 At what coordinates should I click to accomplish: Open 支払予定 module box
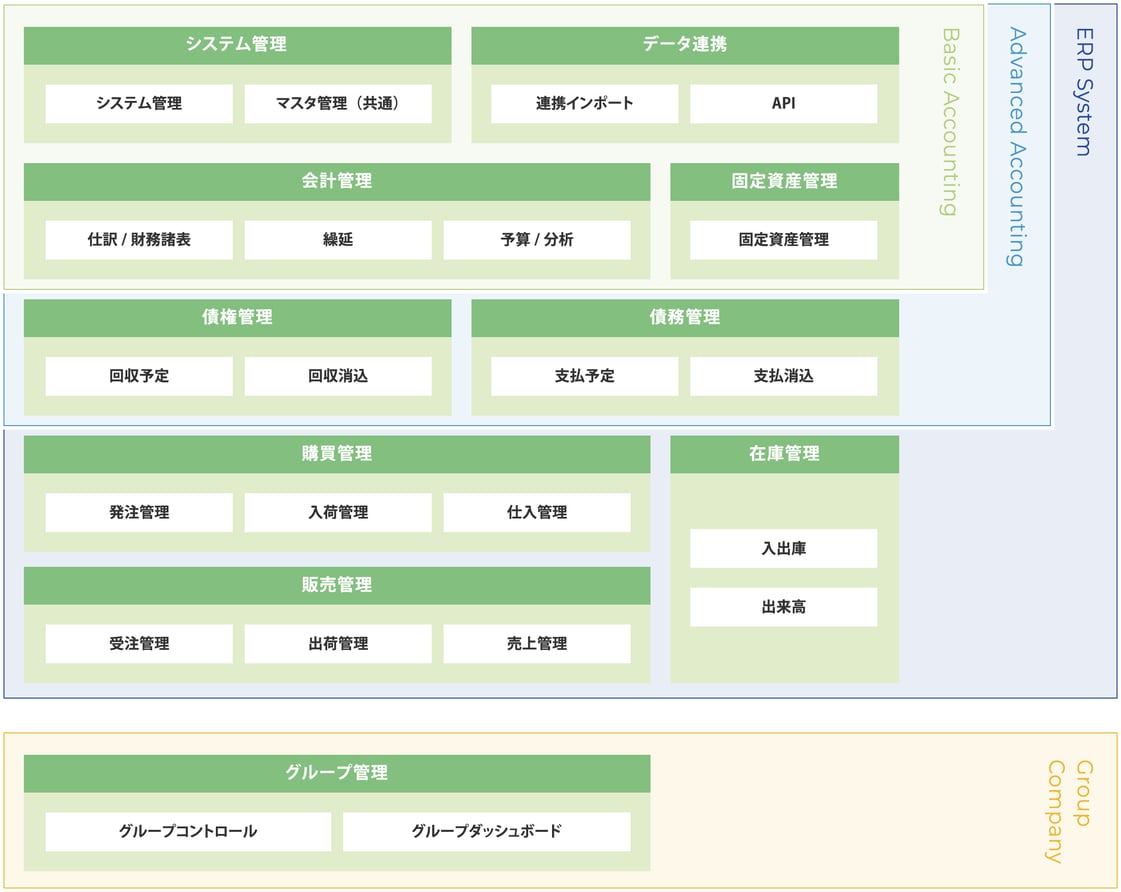(585, 377)
